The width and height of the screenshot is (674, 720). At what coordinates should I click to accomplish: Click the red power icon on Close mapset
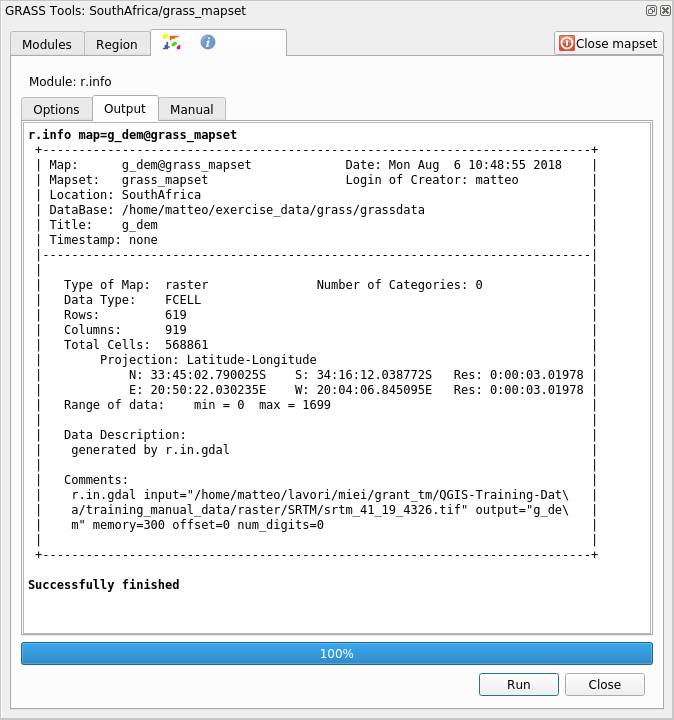[567, 43]
